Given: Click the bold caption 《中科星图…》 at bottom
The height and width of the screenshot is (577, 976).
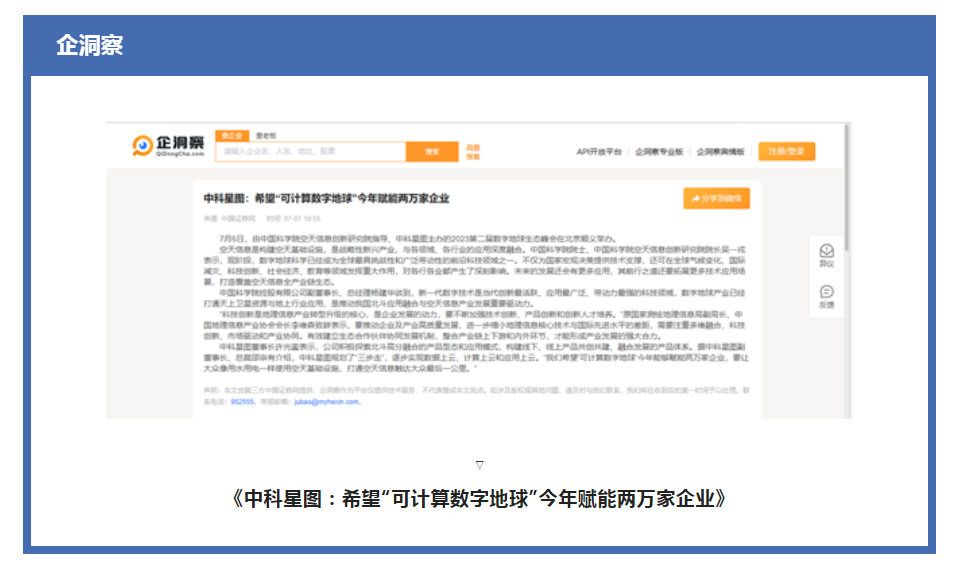Looking at the screenshot, I should (479, 498).
